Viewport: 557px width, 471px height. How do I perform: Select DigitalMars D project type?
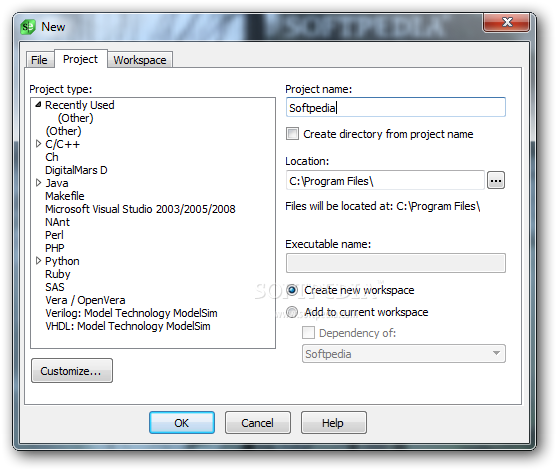(x=76, y=170)
